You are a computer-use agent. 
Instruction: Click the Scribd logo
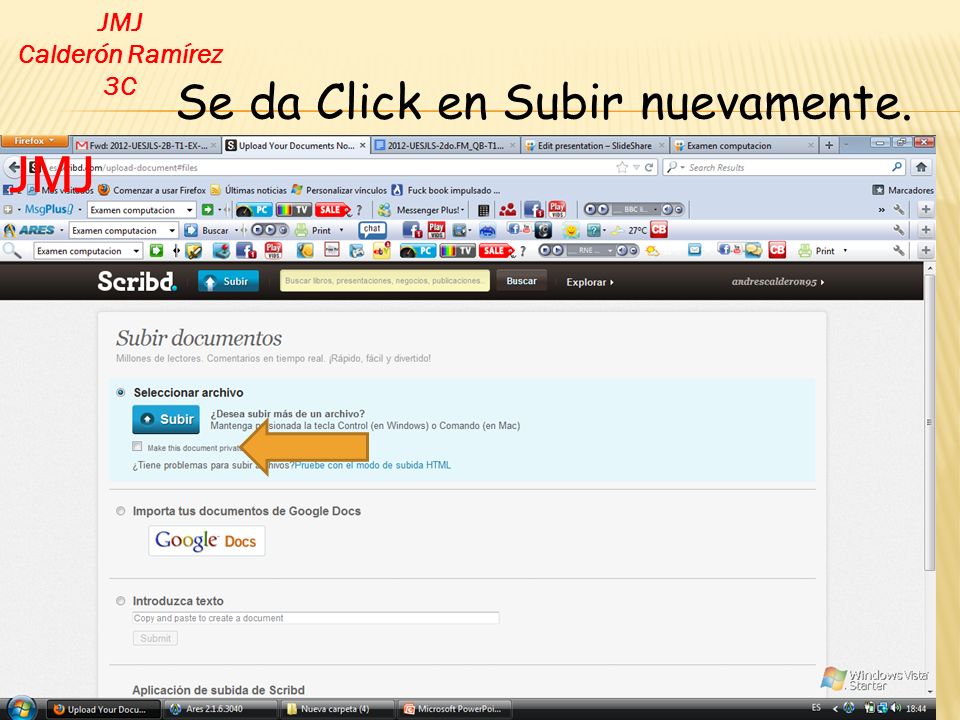coord(137,281)
